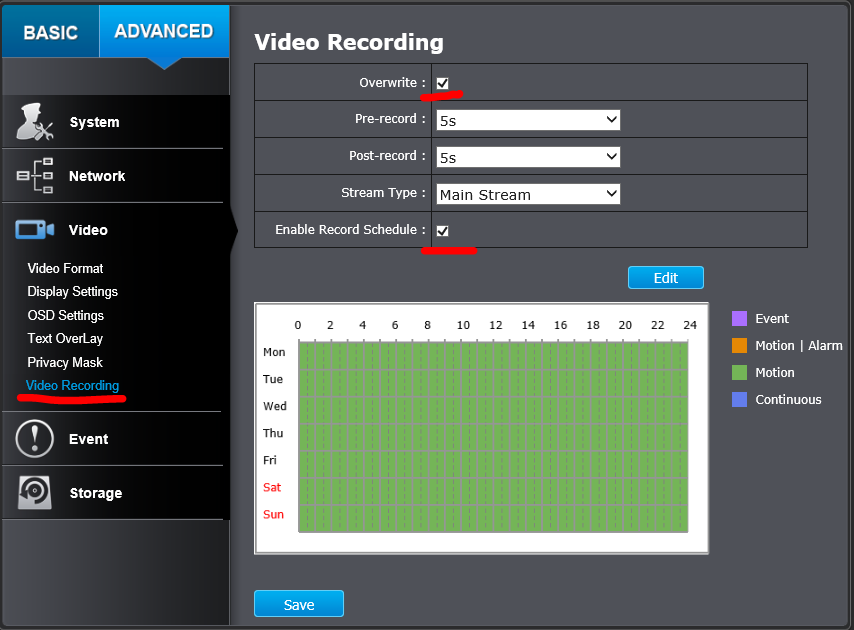This screenshot has width=854, height=630.
Task: Click the Tue day label
Action: (x=273, y=379)
